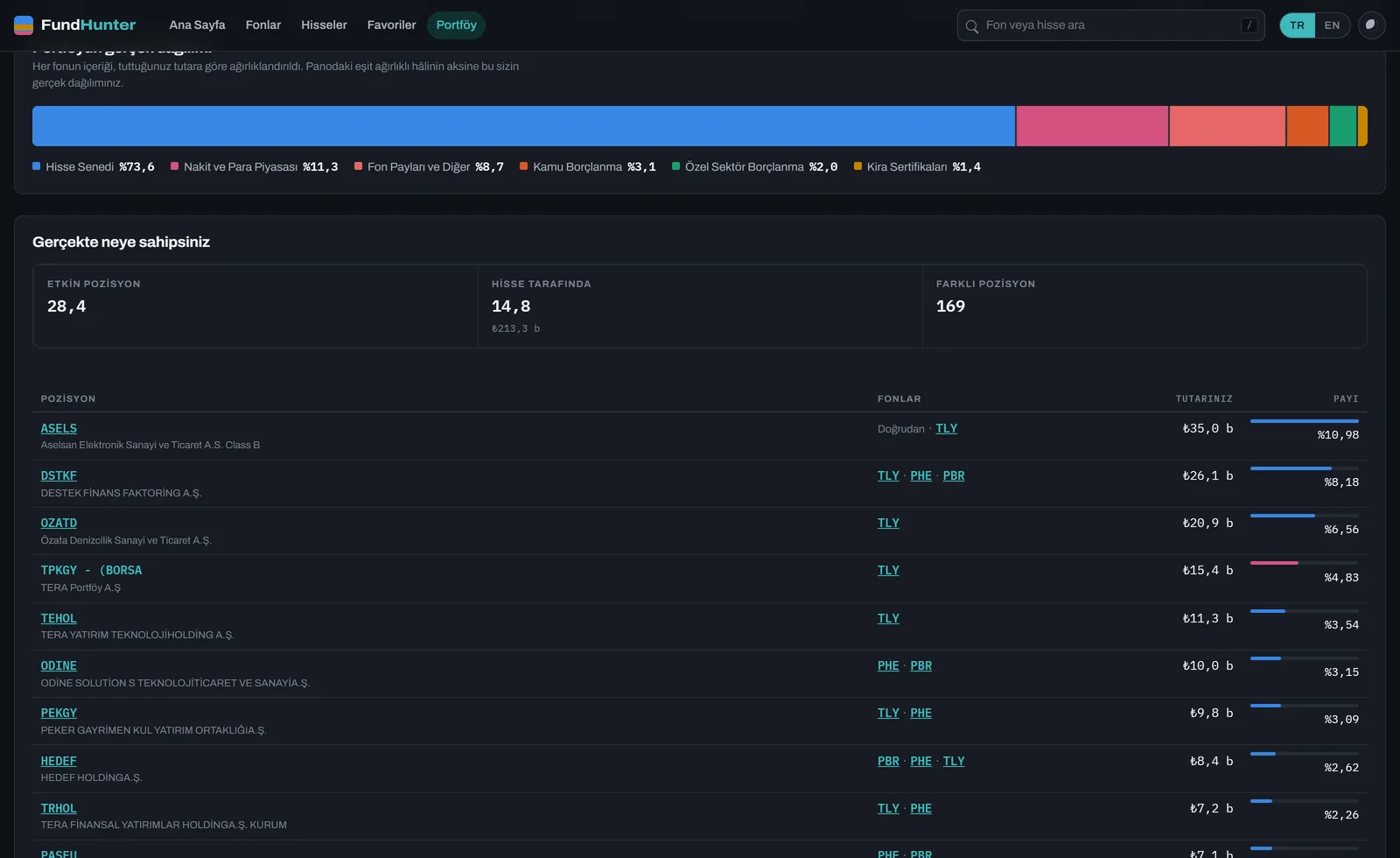Open the TEHOL position link
This screenshot has height=858, width=1400.
coord(59,618)
